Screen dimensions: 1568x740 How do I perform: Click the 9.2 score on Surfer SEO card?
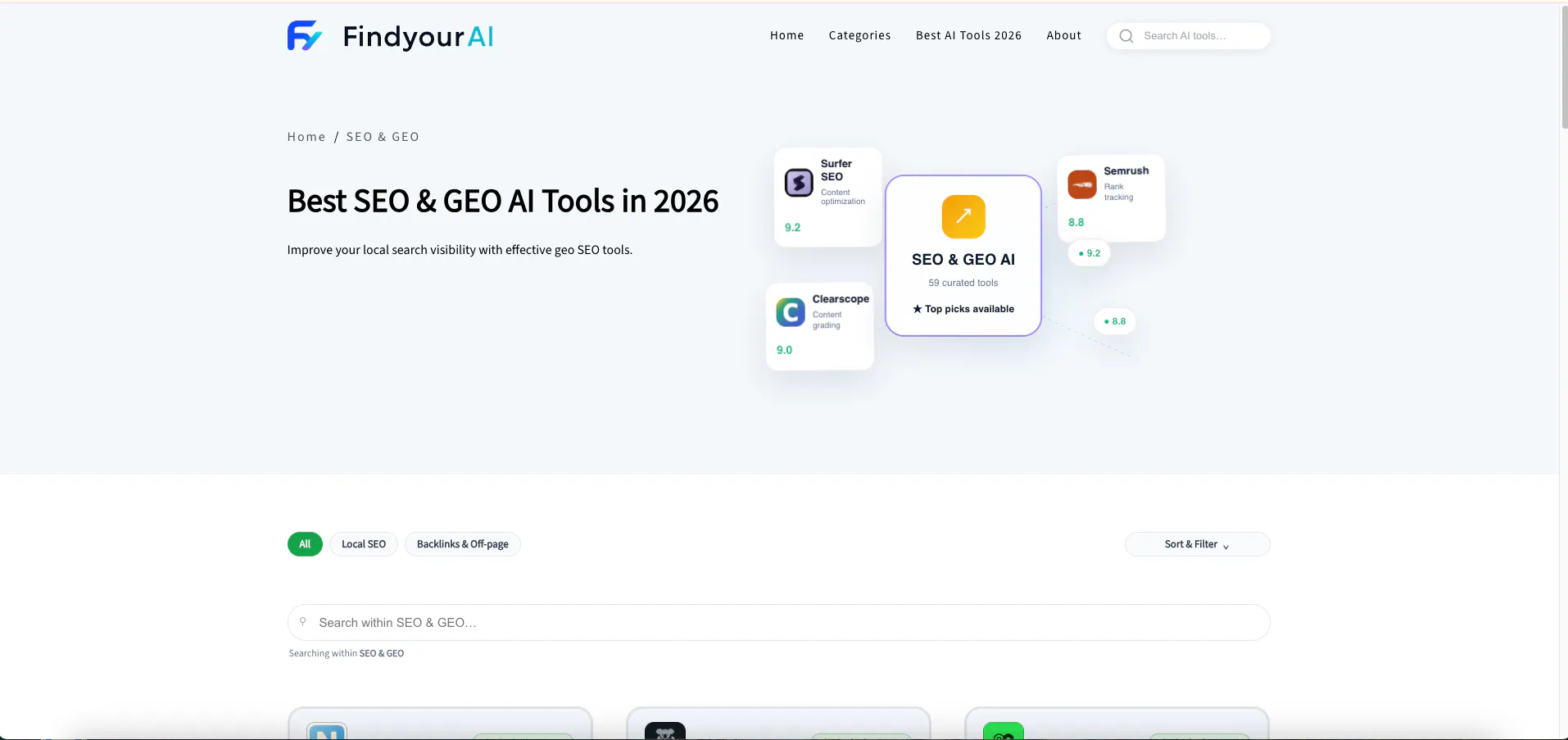point(792,228)
